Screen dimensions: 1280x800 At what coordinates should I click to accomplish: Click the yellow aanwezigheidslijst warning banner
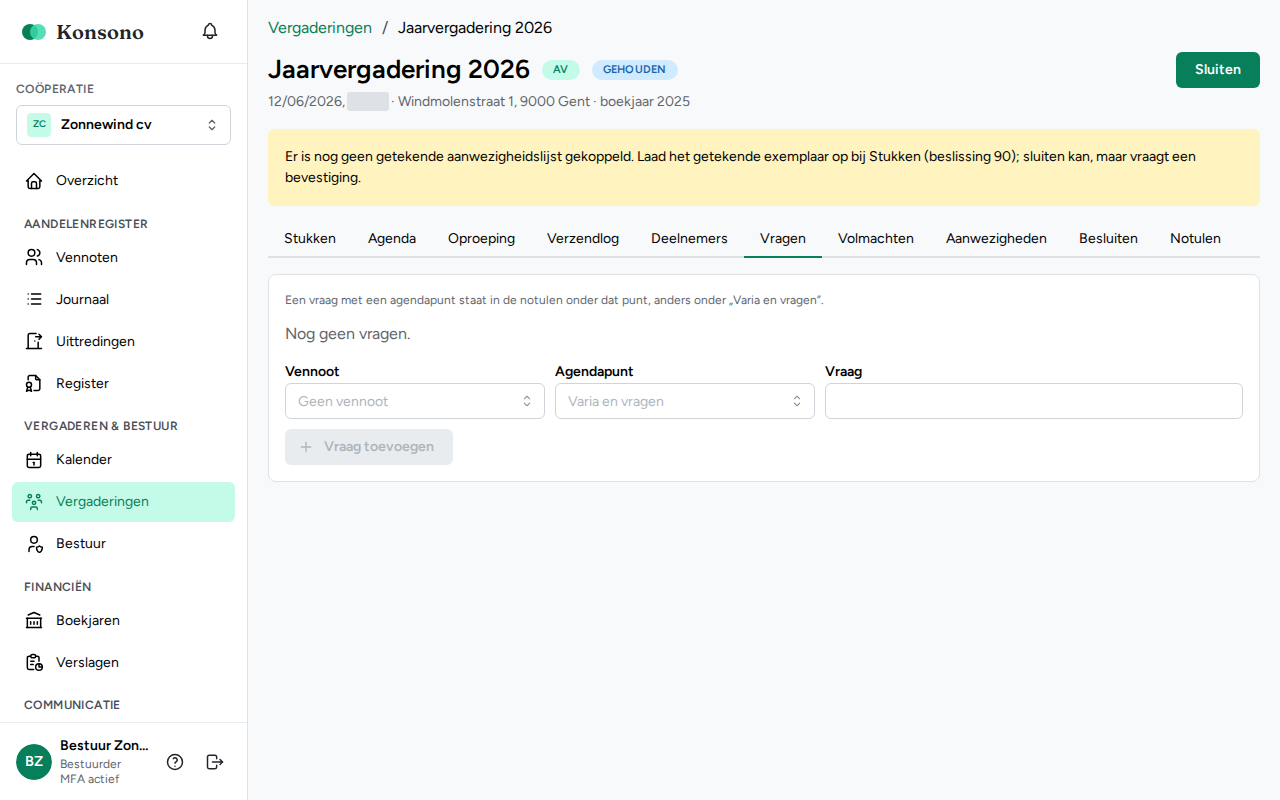pyautogui.click(x=764, y=167)
